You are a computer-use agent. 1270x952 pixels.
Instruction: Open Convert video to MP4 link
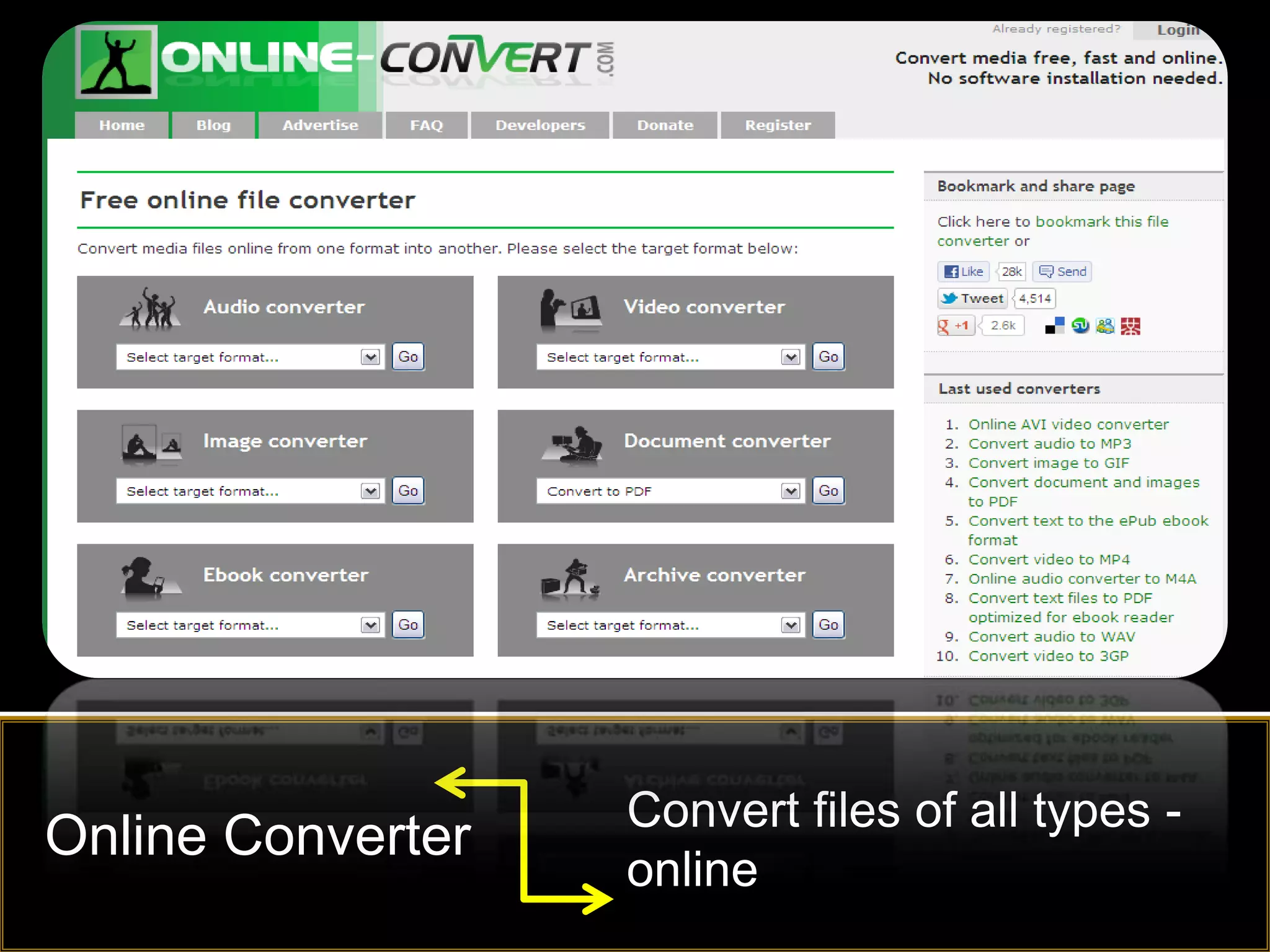click(x=1049, y=560)
